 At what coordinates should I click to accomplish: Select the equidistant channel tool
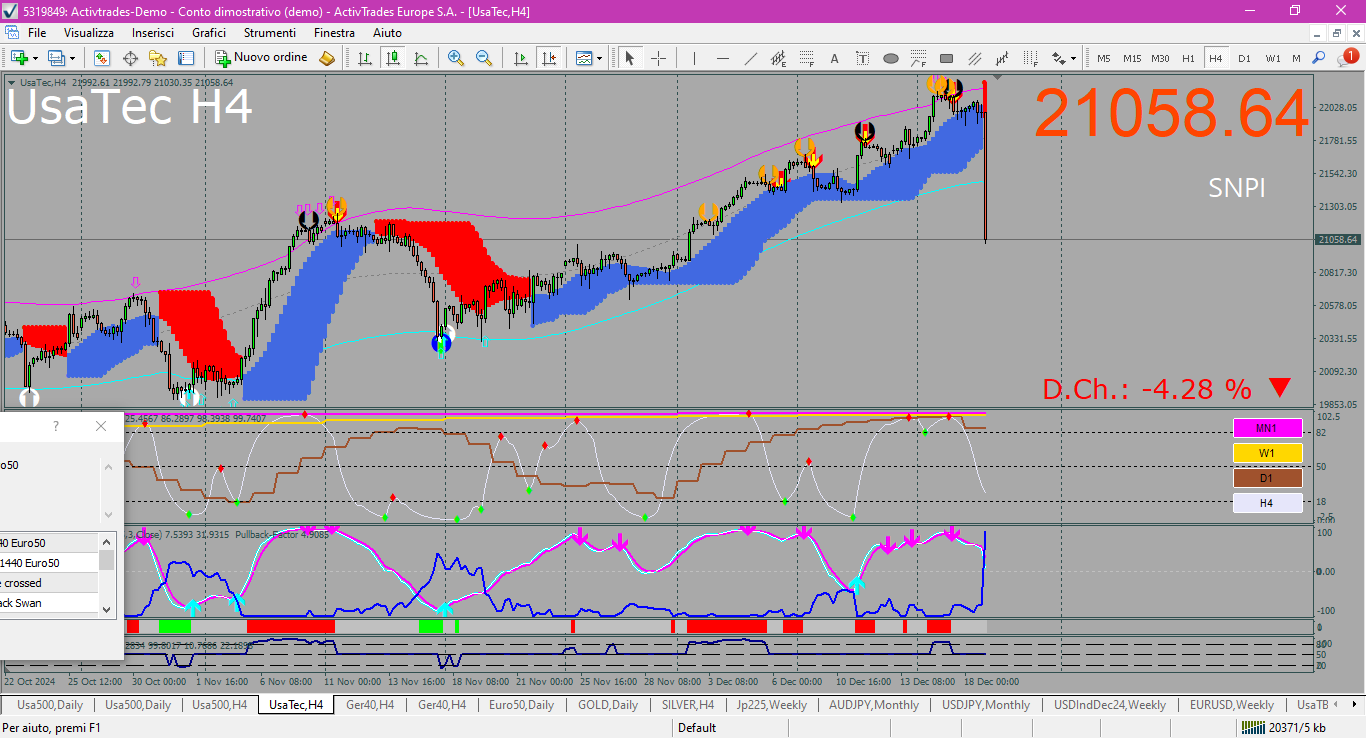point(778,58)
